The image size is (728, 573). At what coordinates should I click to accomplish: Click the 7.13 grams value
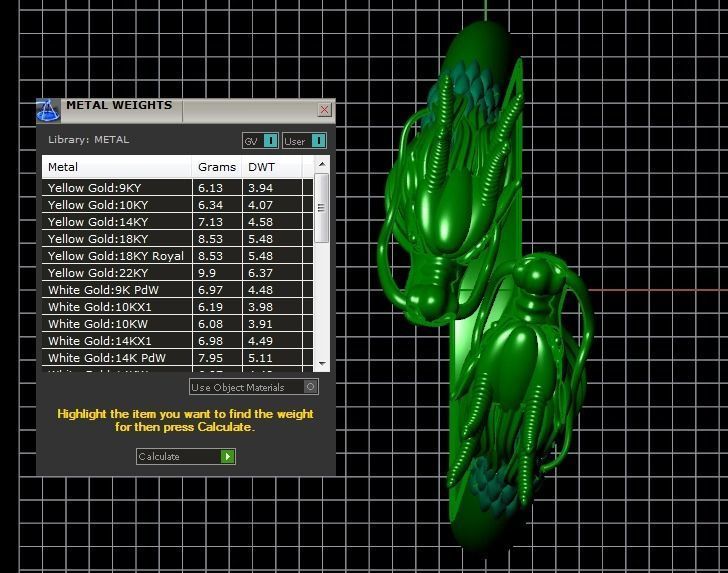[x=210, y=222]
